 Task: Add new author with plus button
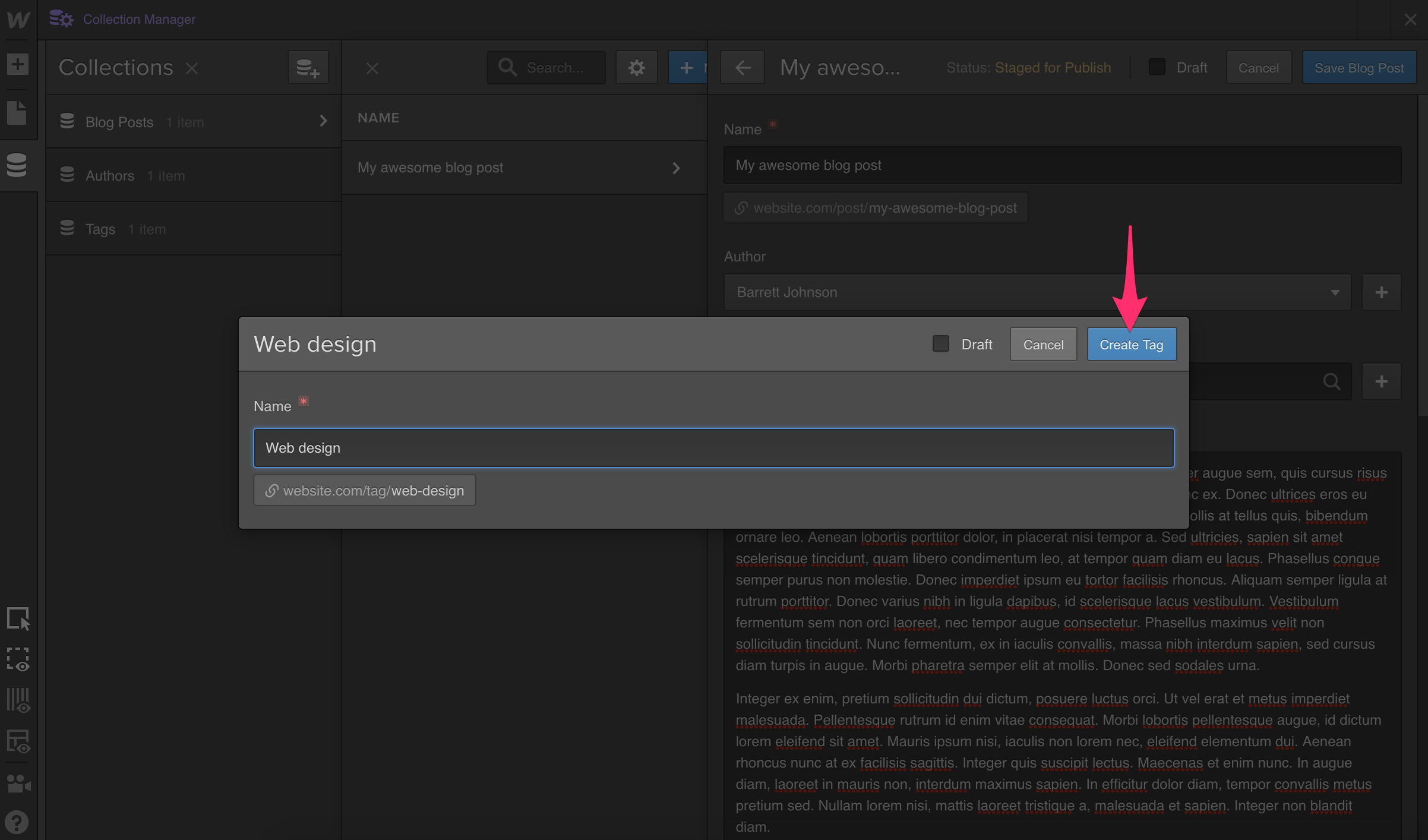click(1381, 292)
